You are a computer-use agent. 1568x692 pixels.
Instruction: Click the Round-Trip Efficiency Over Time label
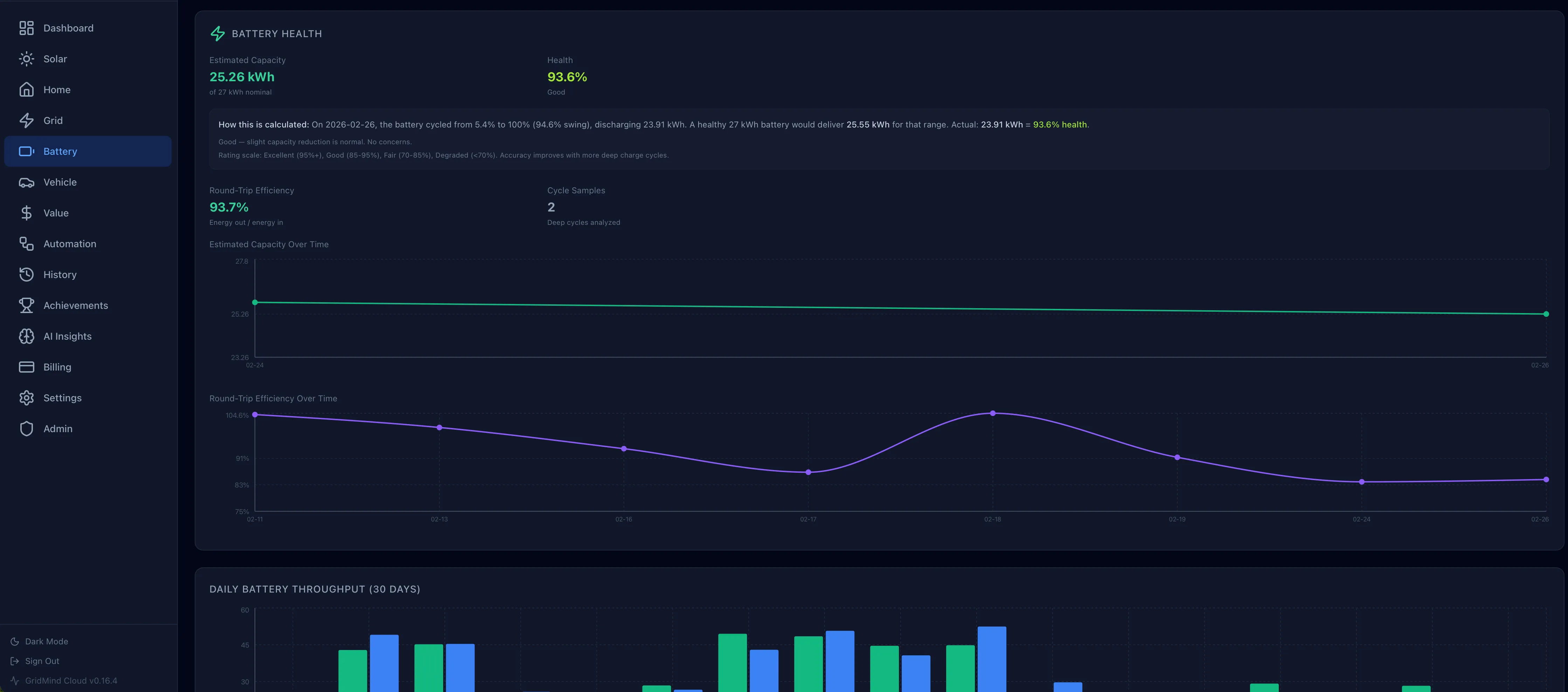point(273,399)
